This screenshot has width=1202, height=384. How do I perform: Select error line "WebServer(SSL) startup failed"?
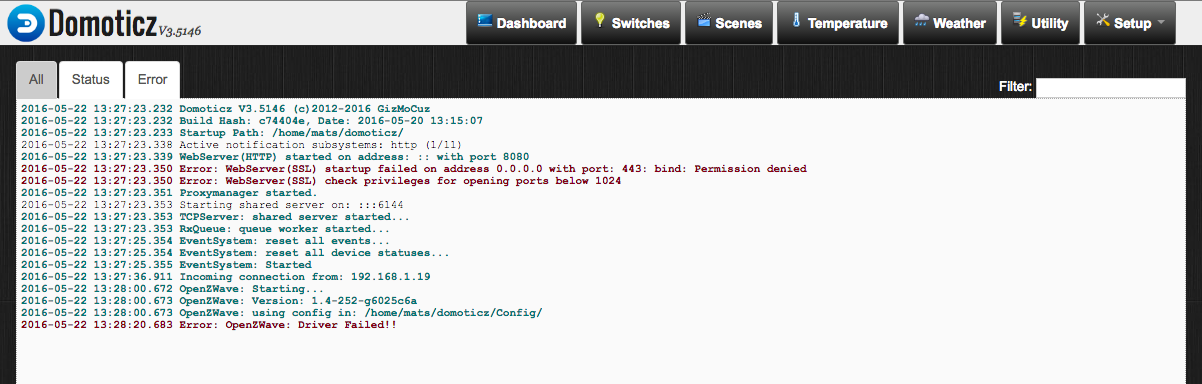[x=413, y=168]
